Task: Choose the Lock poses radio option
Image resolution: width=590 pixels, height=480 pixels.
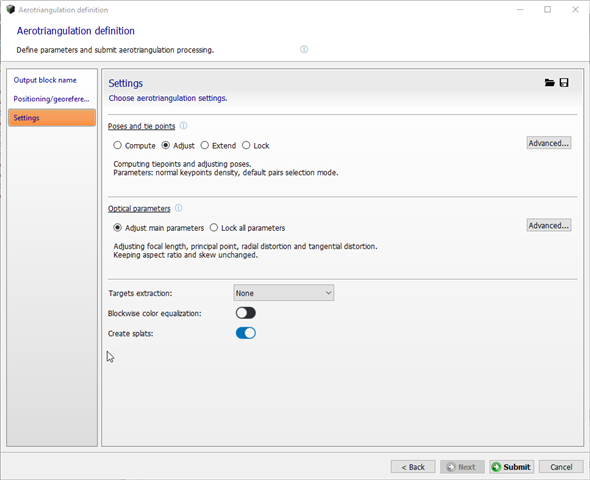Action: pos(255,146)
